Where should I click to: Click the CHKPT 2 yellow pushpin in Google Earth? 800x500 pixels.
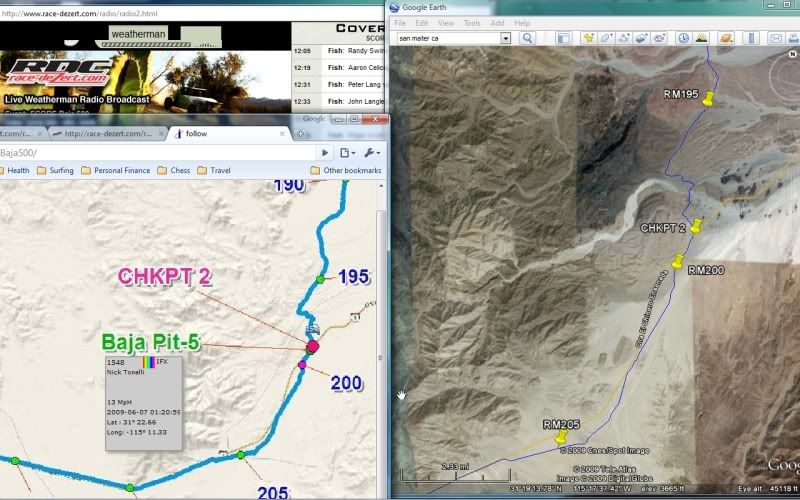[x=696, y=226]
